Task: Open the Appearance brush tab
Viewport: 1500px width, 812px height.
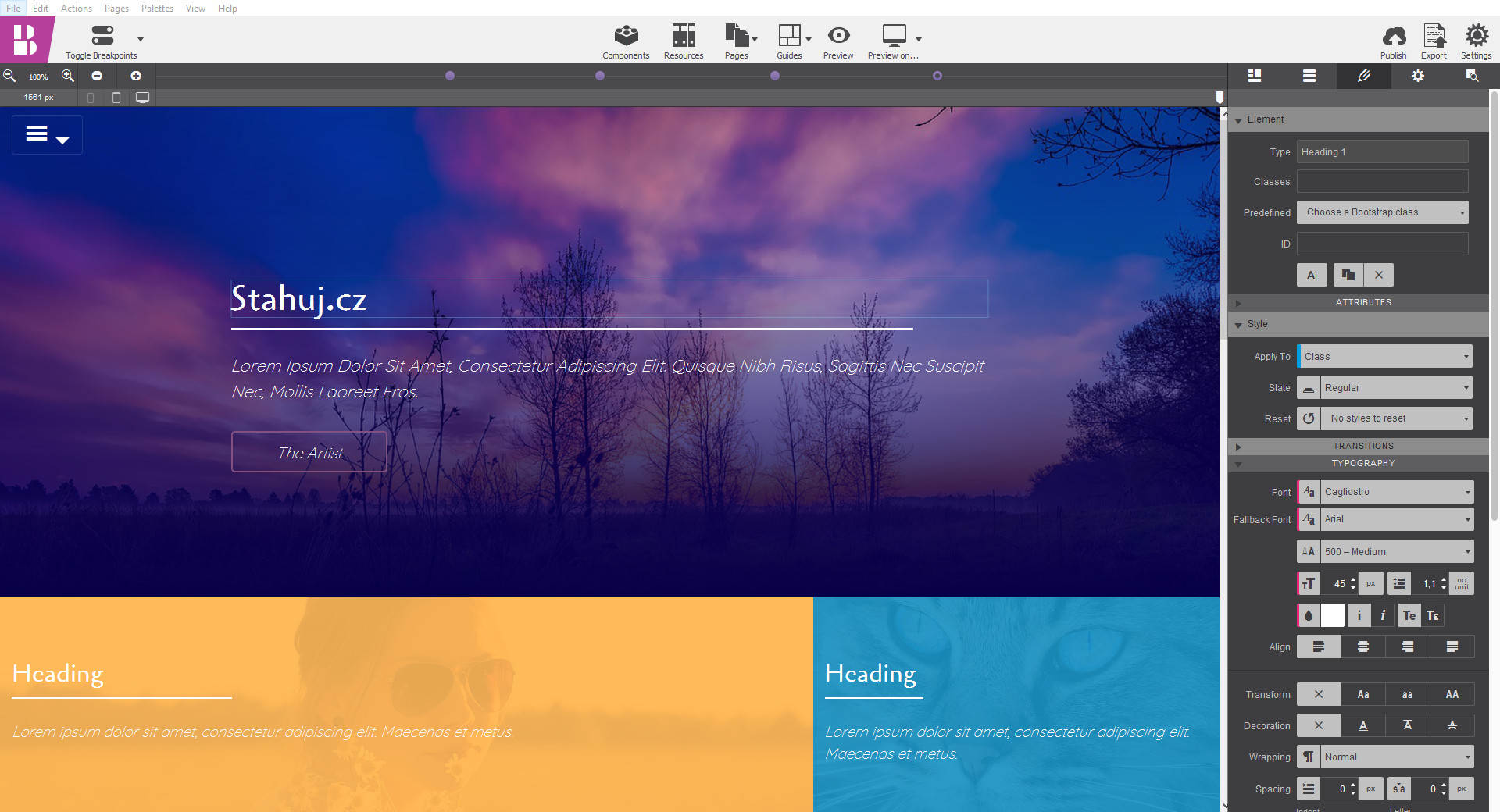Action: 1364,76
